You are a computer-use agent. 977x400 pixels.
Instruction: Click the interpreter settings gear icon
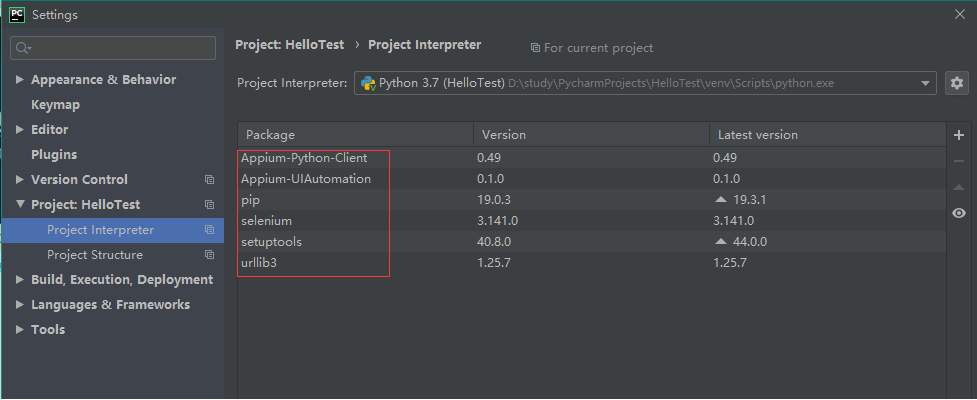[957, 83]
